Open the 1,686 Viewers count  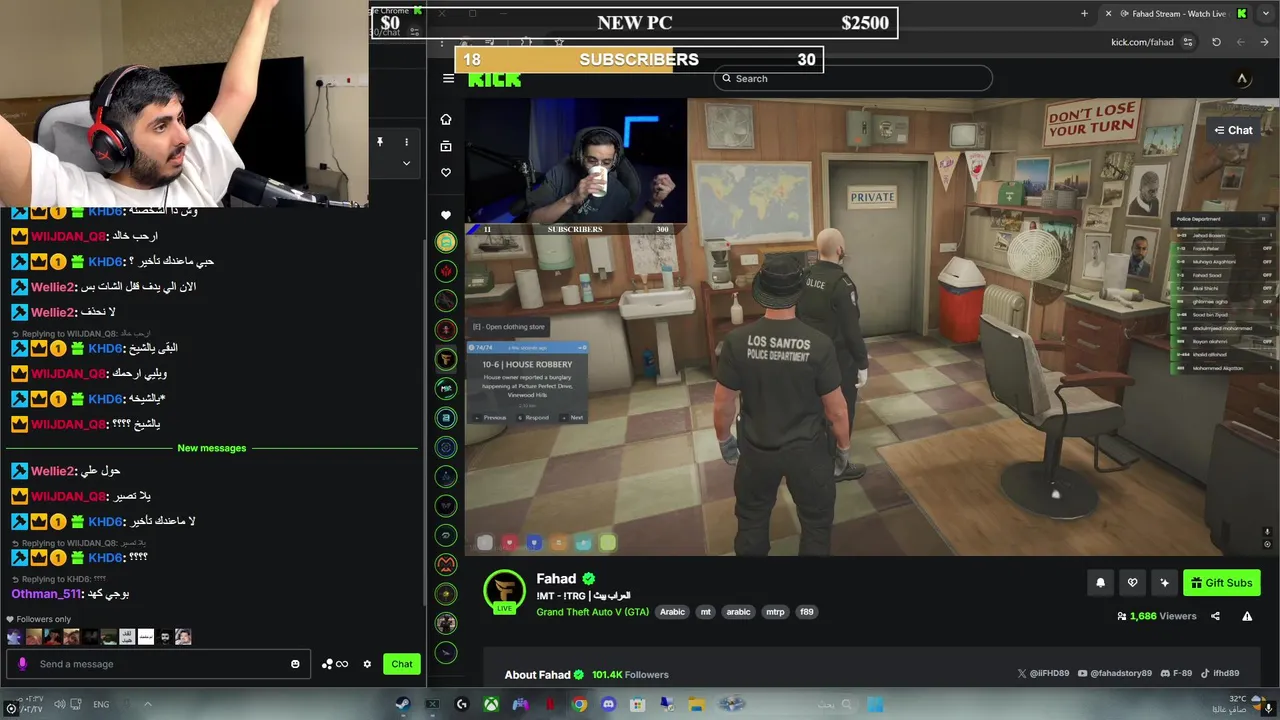(1157, 616)
